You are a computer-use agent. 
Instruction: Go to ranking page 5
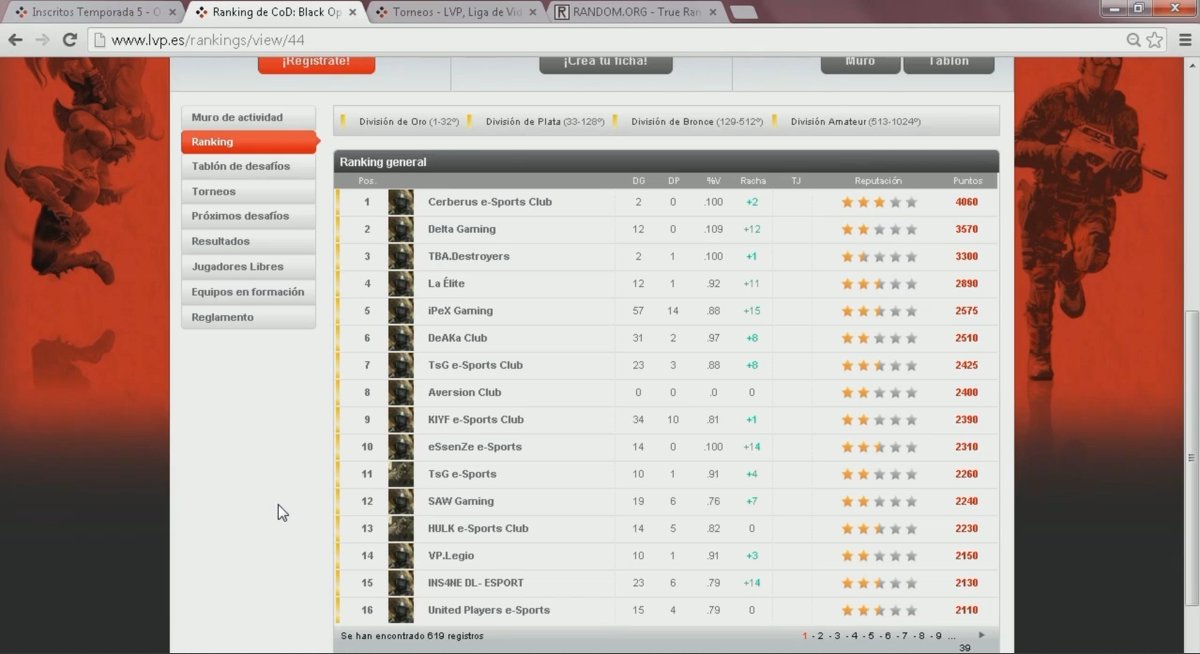pos(871,636)
